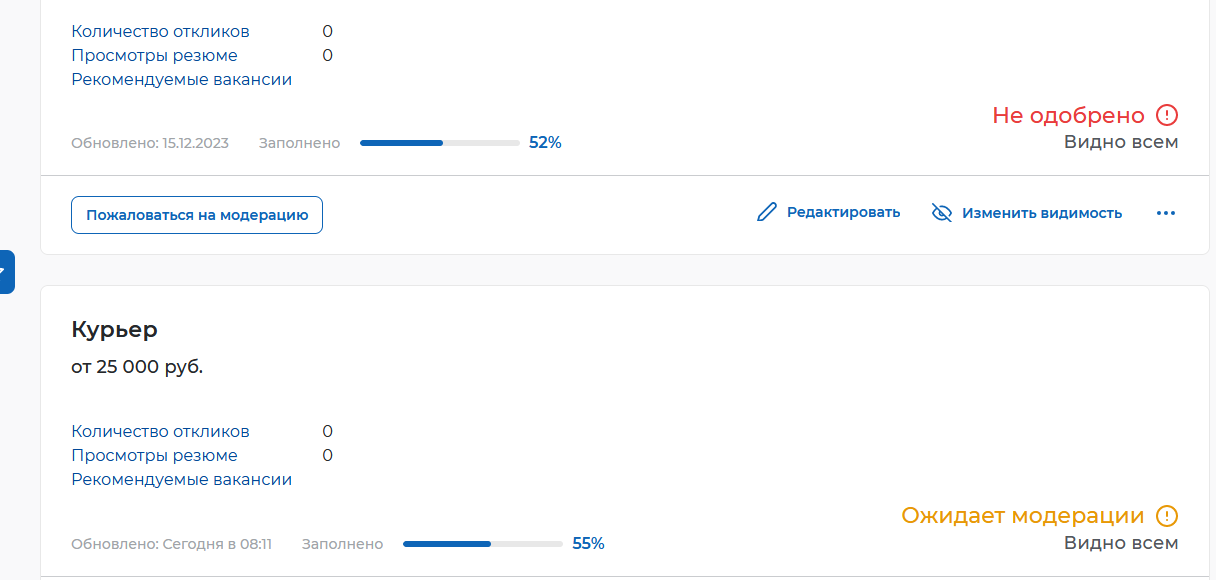Open Просмотры резюме for the Курьер resume
Viewport: 1216px width, 580px height.
pyautogui.click(x=154, y=455)
